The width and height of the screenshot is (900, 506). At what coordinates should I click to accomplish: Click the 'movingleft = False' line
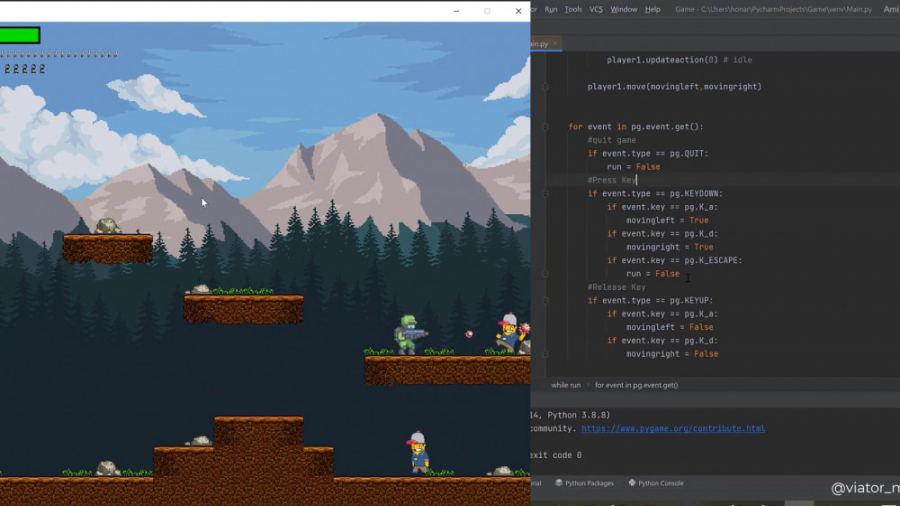coord(669,327)
